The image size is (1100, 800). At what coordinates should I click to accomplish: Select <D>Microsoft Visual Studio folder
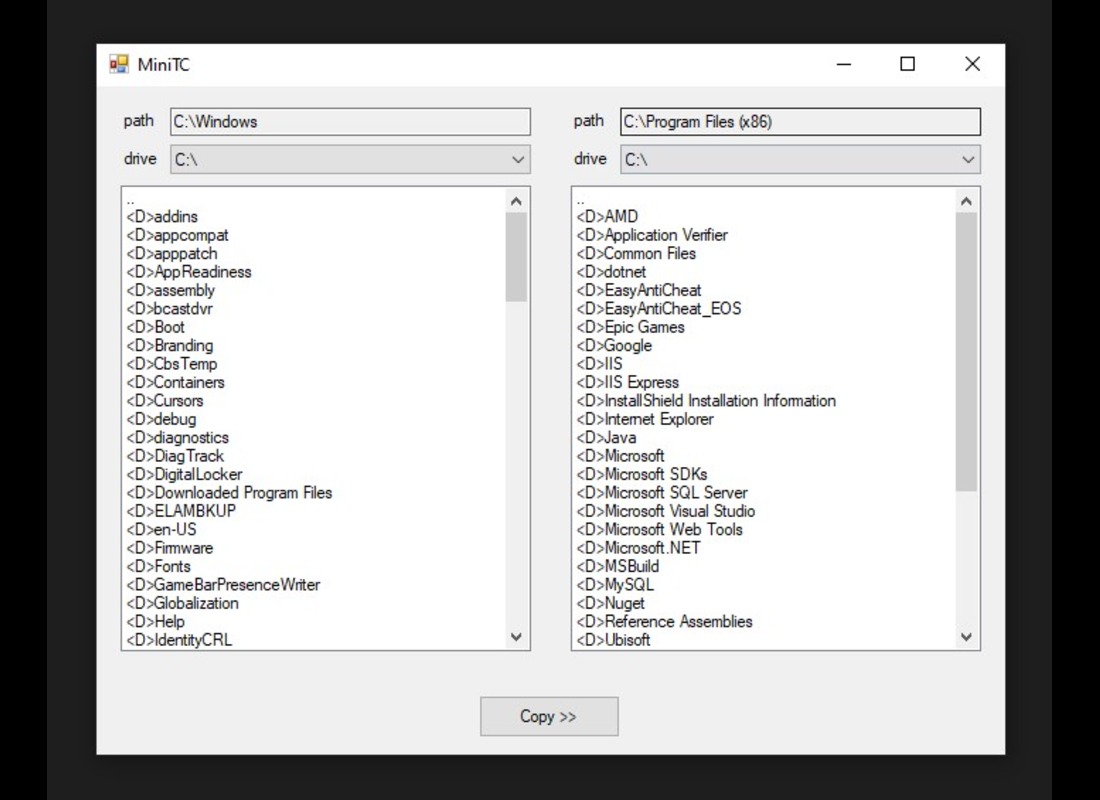click(x=666, y=511)
